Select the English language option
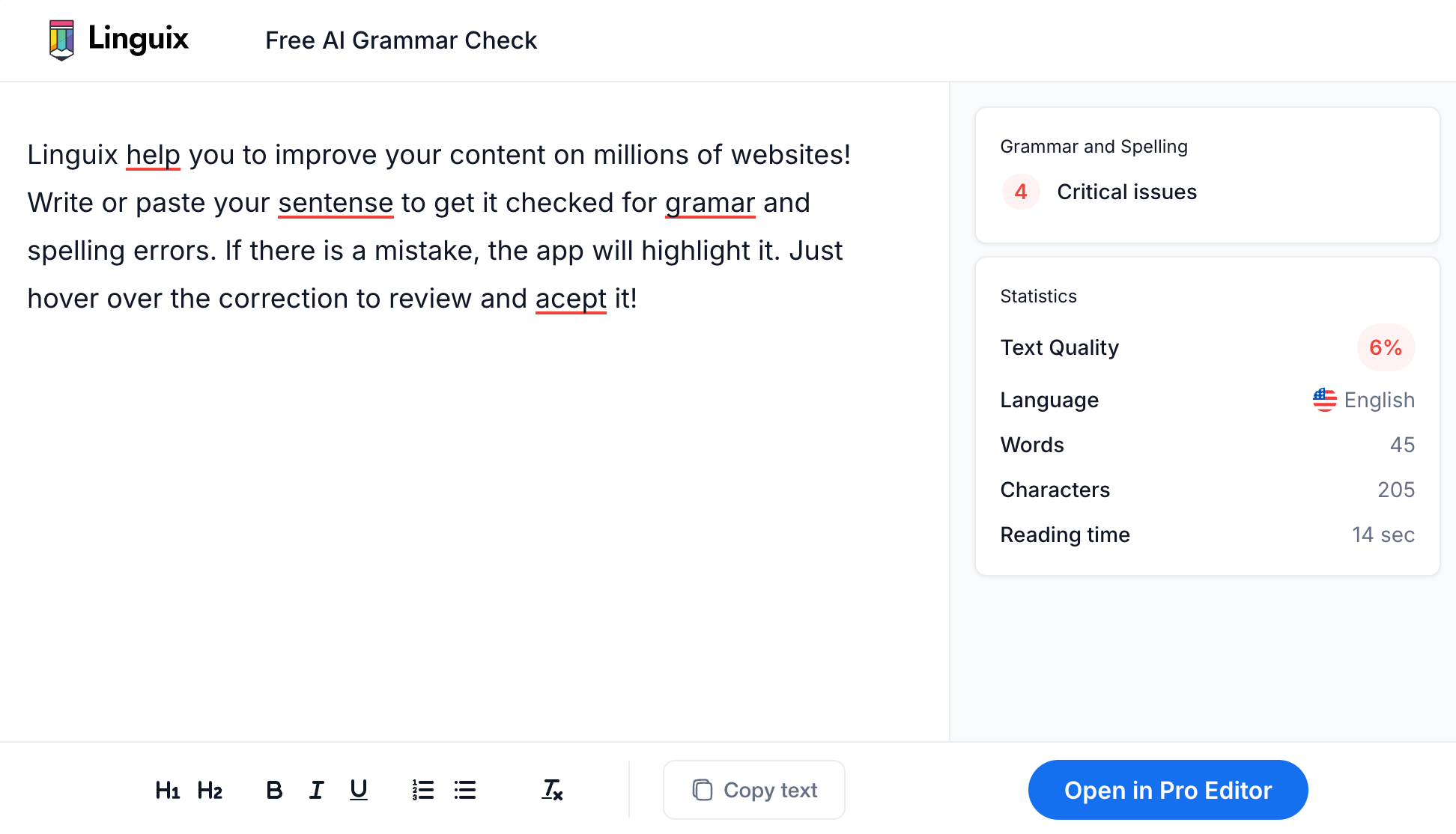The image size is (1456, 834). 1379,400
